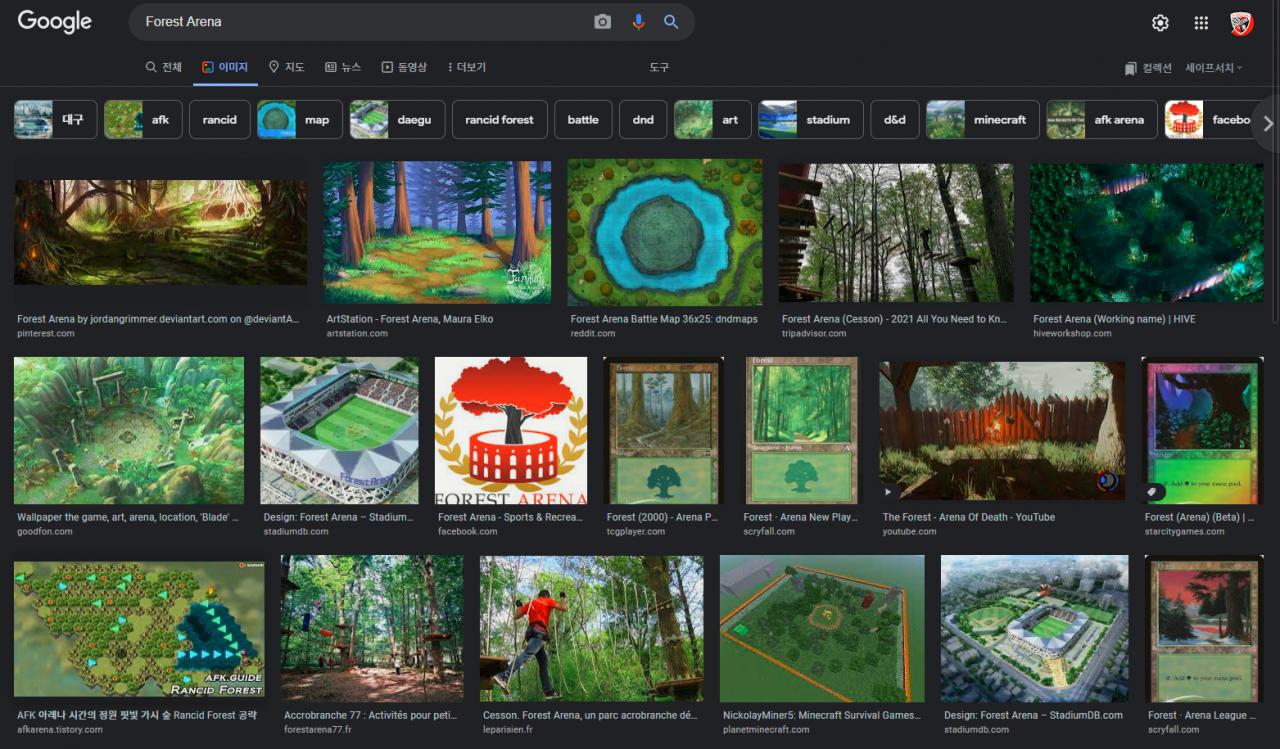Viewport: 1280px width, 749px height.
Task: Open Design: Forest Arena Stadium image, second row
Action: [x=339, y=431]
